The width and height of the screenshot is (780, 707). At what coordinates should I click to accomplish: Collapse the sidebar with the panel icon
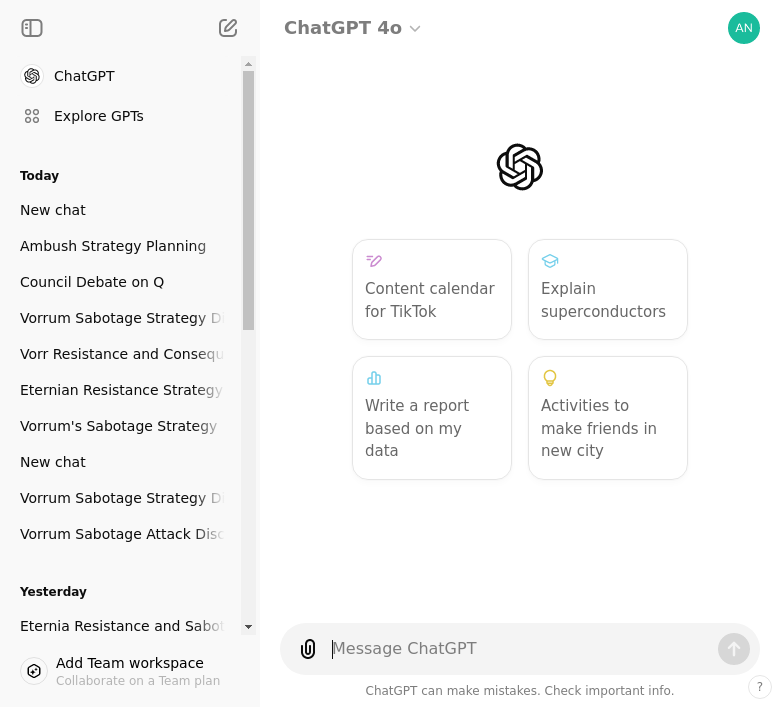[32, 28]
